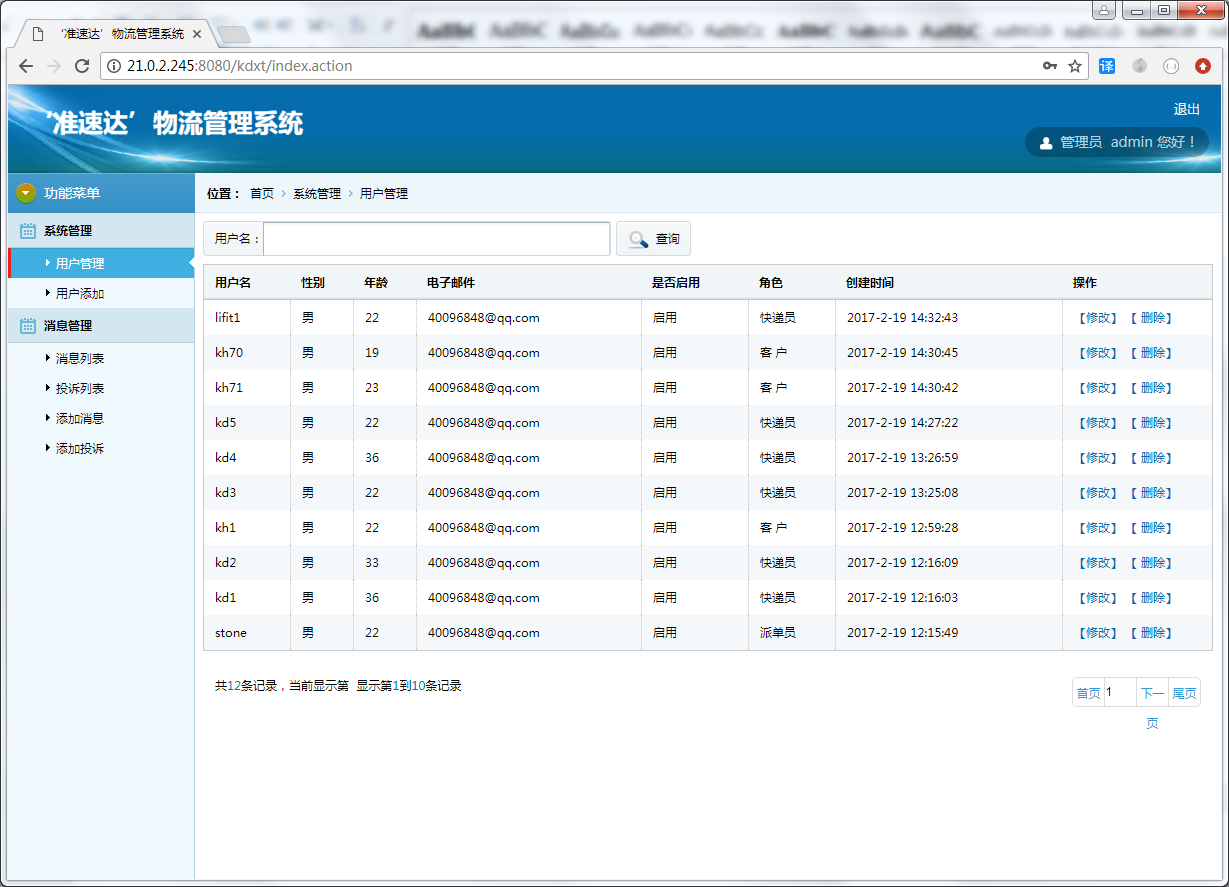Click 修改 for user stone

click(1097, 632)
